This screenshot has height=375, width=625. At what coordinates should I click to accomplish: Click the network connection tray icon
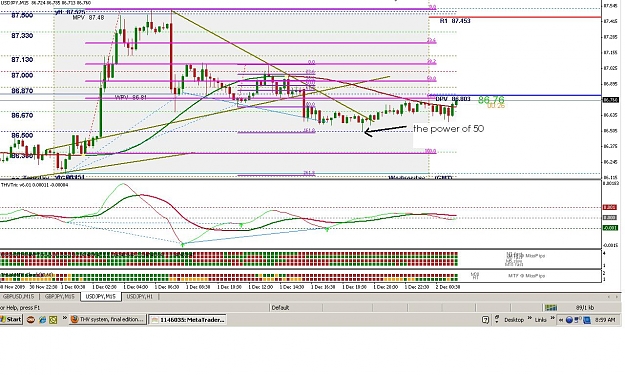click(578, 320)
